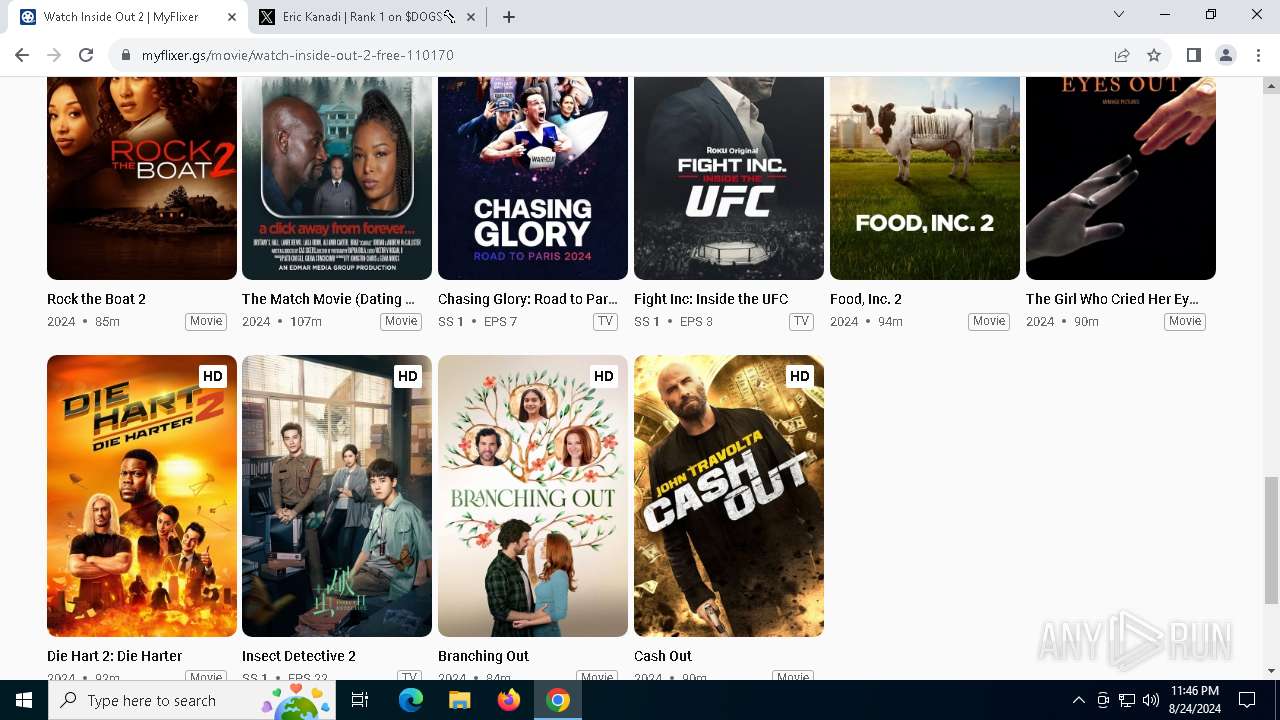
Task: Switch to Eric Kanadi X tab
Action: [367, 17]
